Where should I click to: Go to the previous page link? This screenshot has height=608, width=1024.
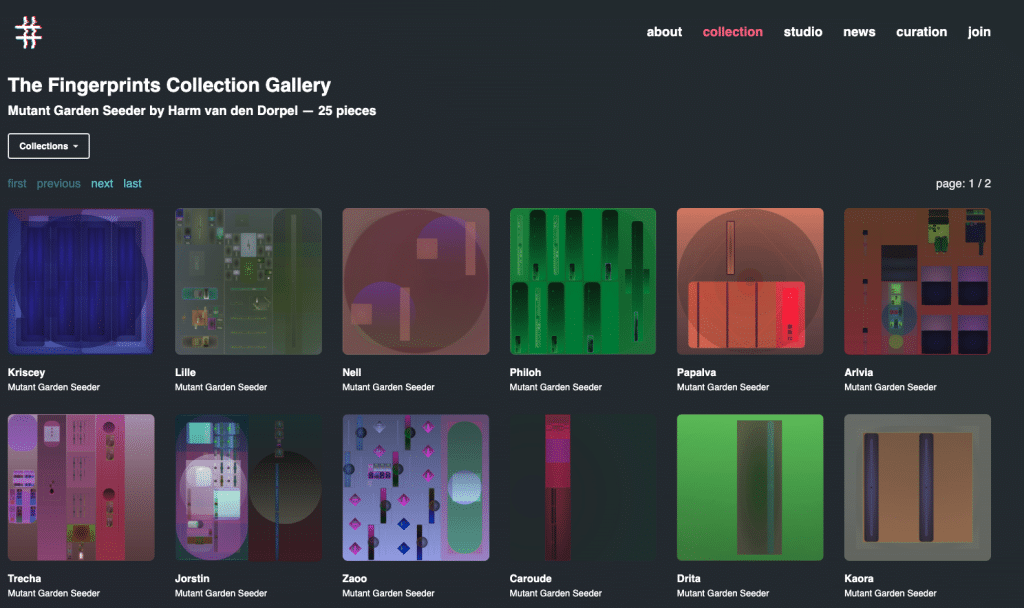(59, 184)
